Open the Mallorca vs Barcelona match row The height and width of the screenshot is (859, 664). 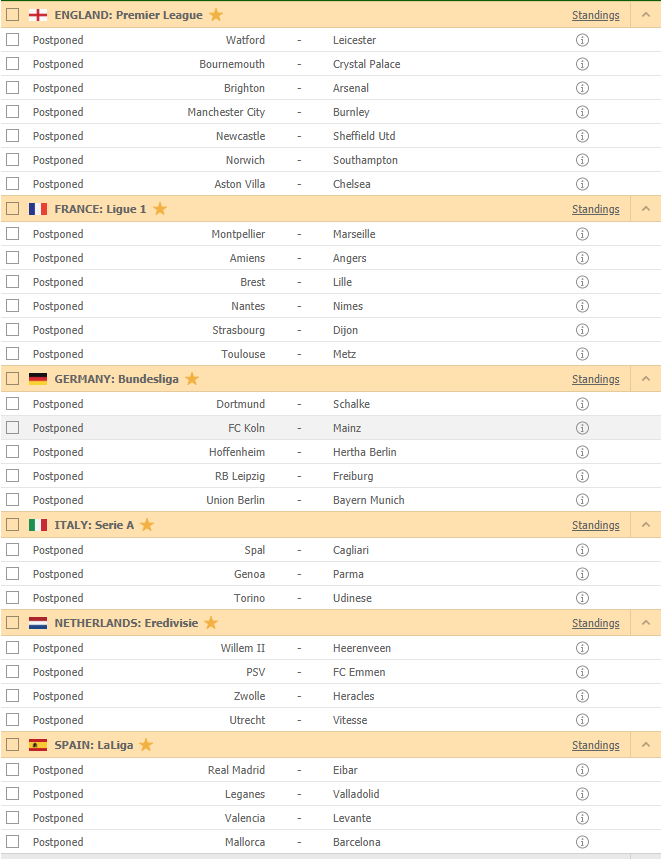pos(300,842)
